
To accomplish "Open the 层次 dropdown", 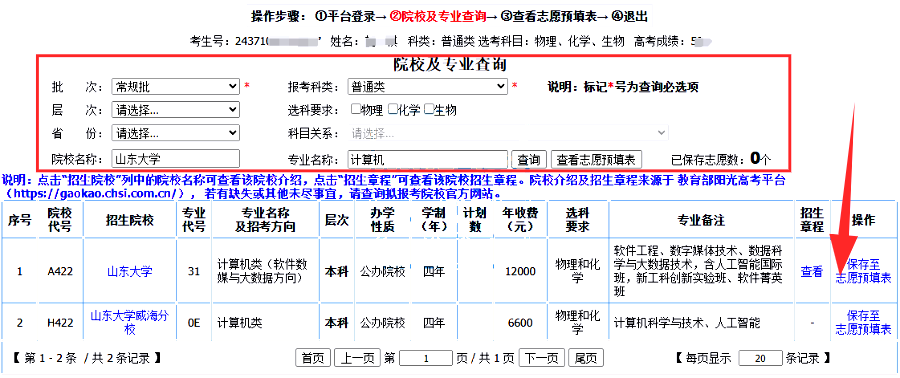I will (x=175, y=110).
